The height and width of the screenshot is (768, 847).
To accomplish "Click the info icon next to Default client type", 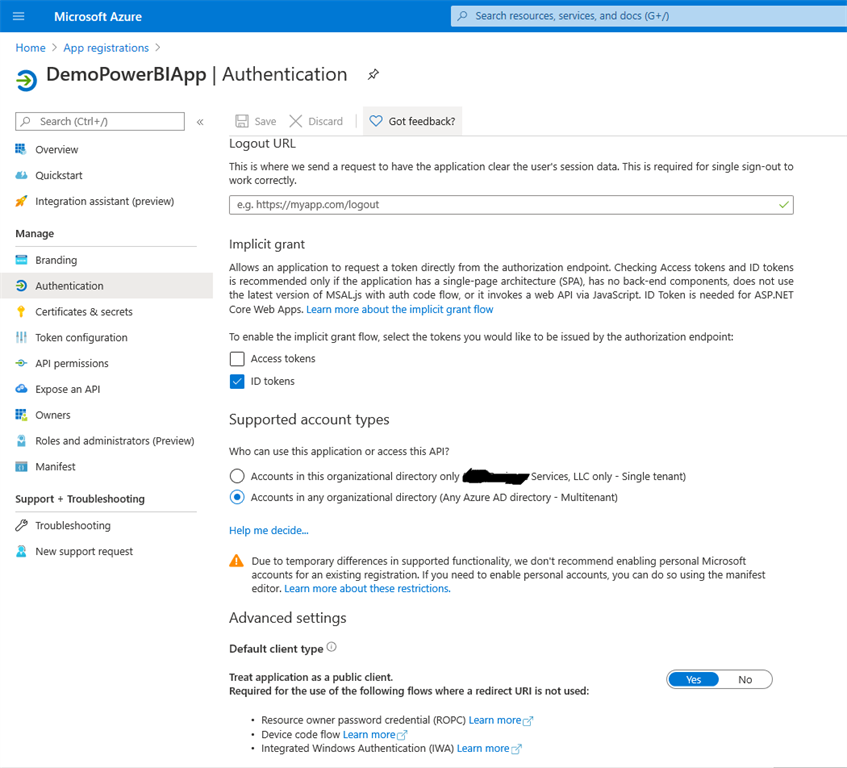I will 332,647.
